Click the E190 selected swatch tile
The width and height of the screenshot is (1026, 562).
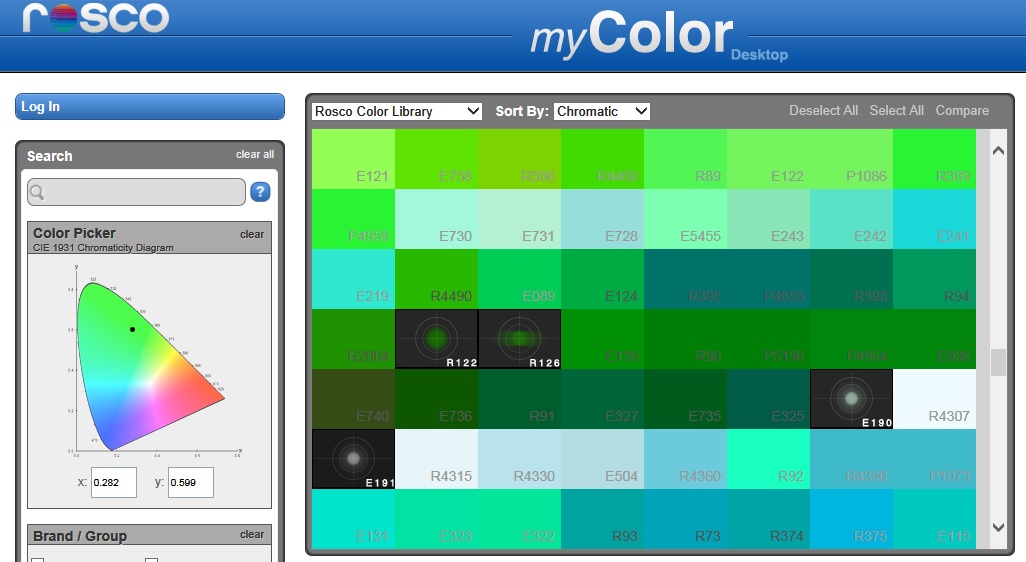click(851, 399)
